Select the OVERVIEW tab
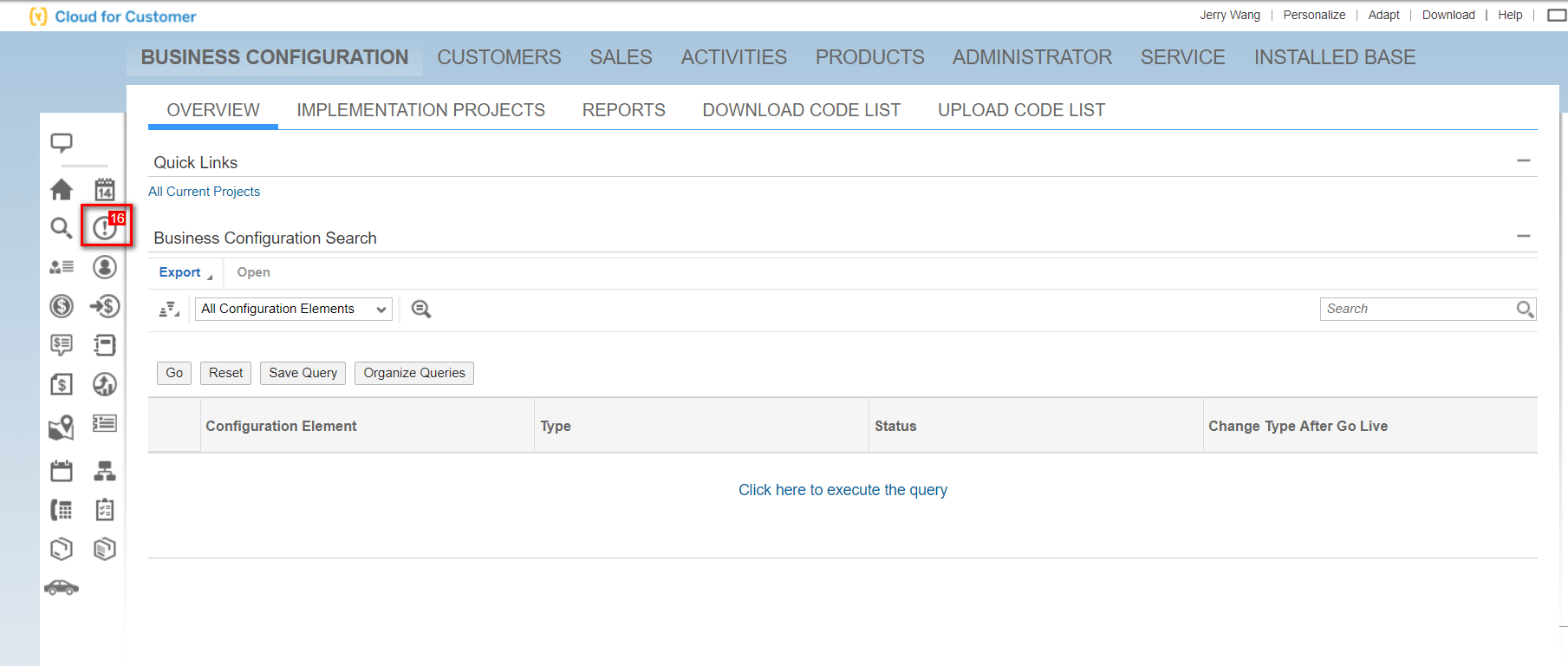Screen dimensions: 1568x666 tap(213, 110)
